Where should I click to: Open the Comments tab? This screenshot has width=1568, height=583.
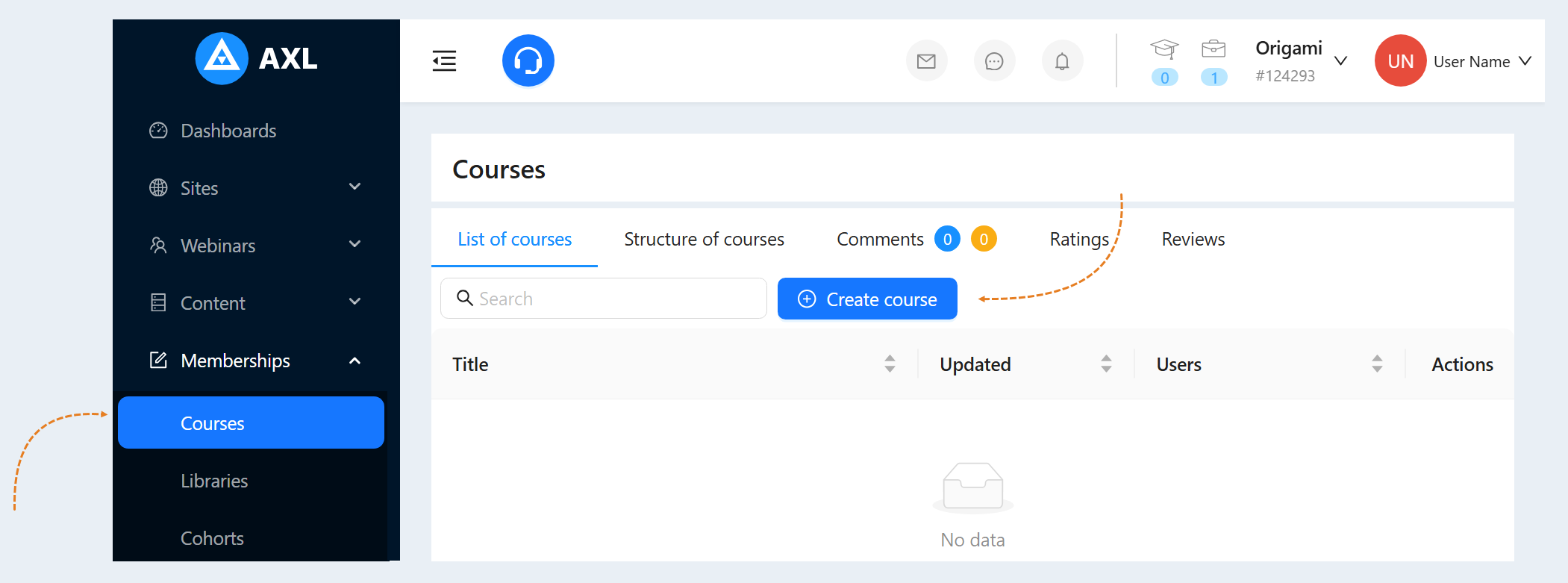pyautogui.click(x=880, y=239)
